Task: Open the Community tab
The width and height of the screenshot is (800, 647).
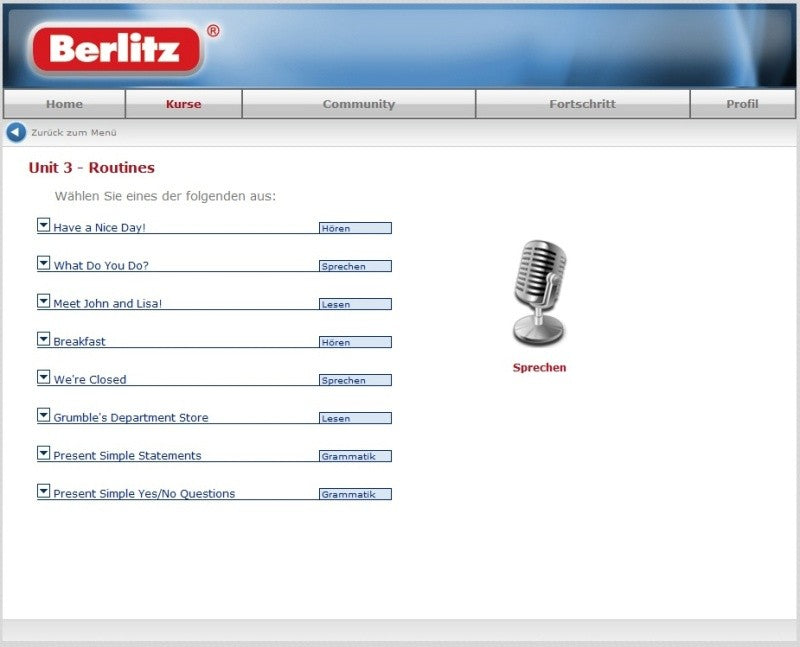Action: pos(359,104)
